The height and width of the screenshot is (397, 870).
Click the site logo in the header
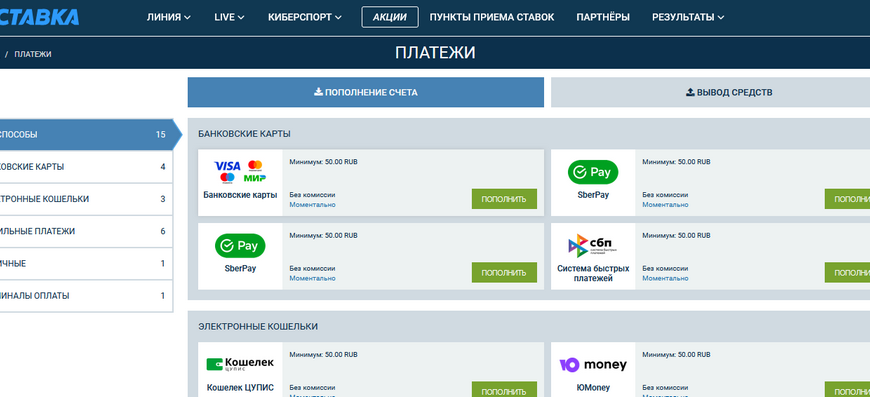click(39, 17)
